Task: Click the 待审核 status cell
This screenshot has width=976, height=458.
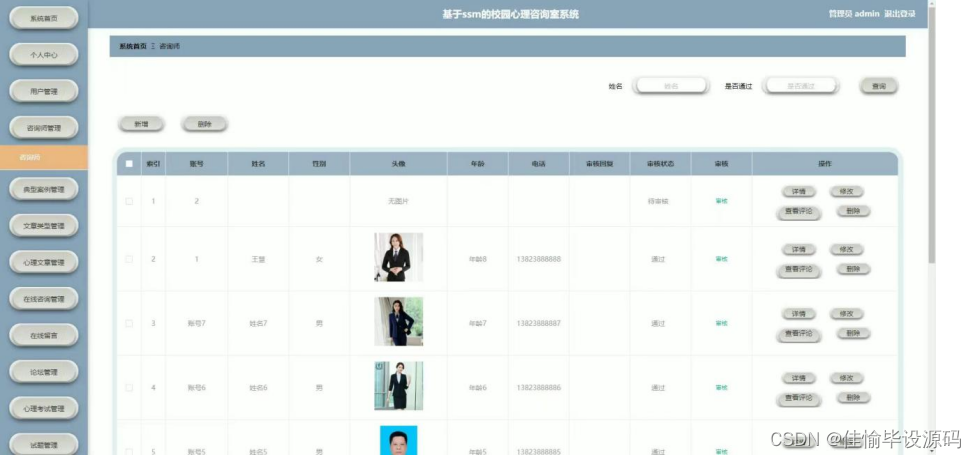Action: coord(658,201)
